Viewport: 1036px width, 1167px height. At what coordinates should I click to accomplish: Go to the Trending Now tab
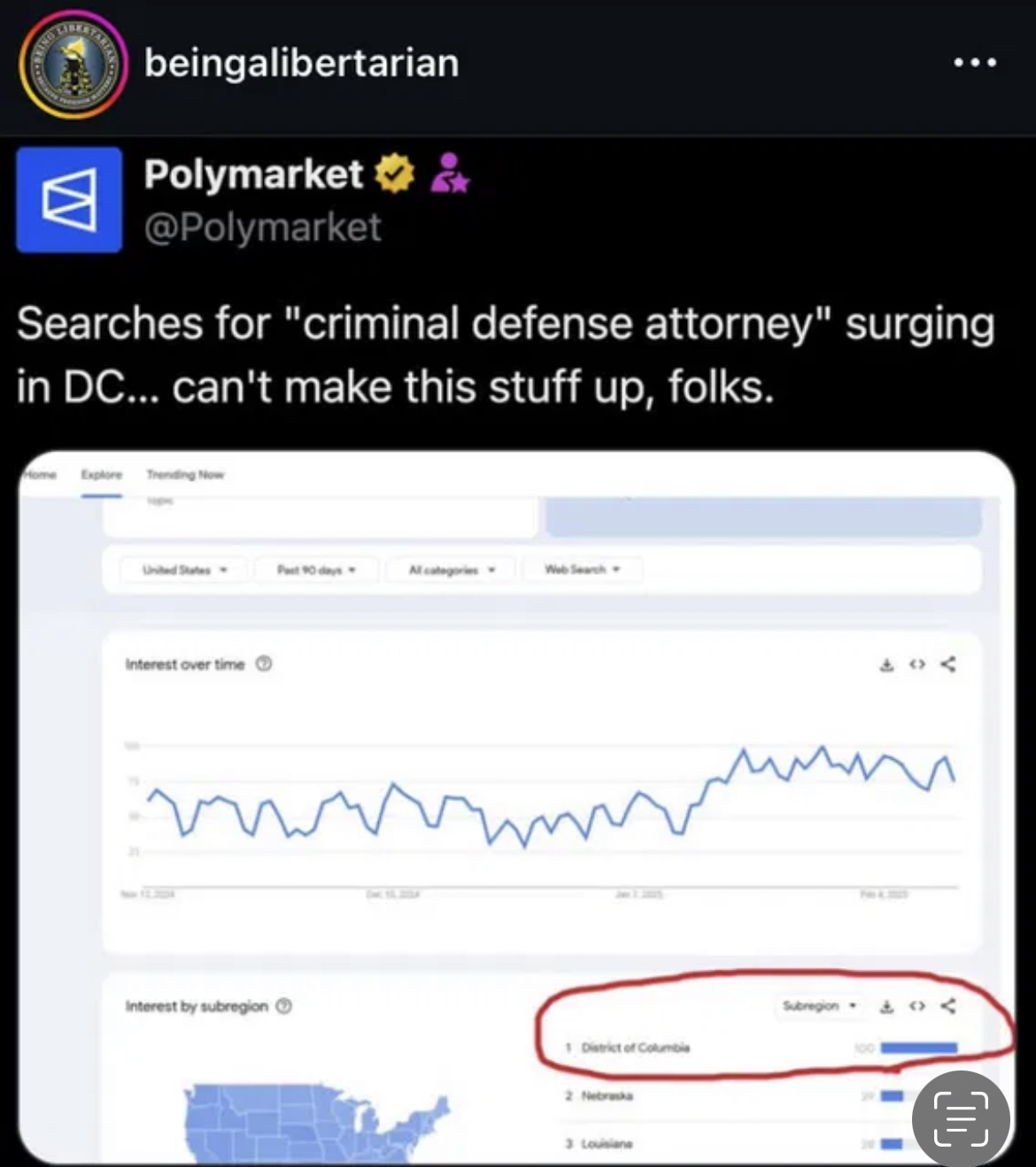(185, 475)
